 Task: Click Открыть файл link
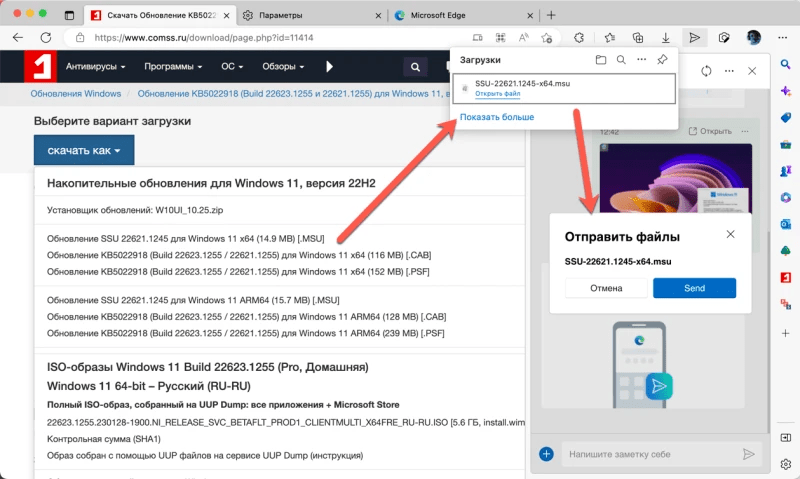[497, 94]
